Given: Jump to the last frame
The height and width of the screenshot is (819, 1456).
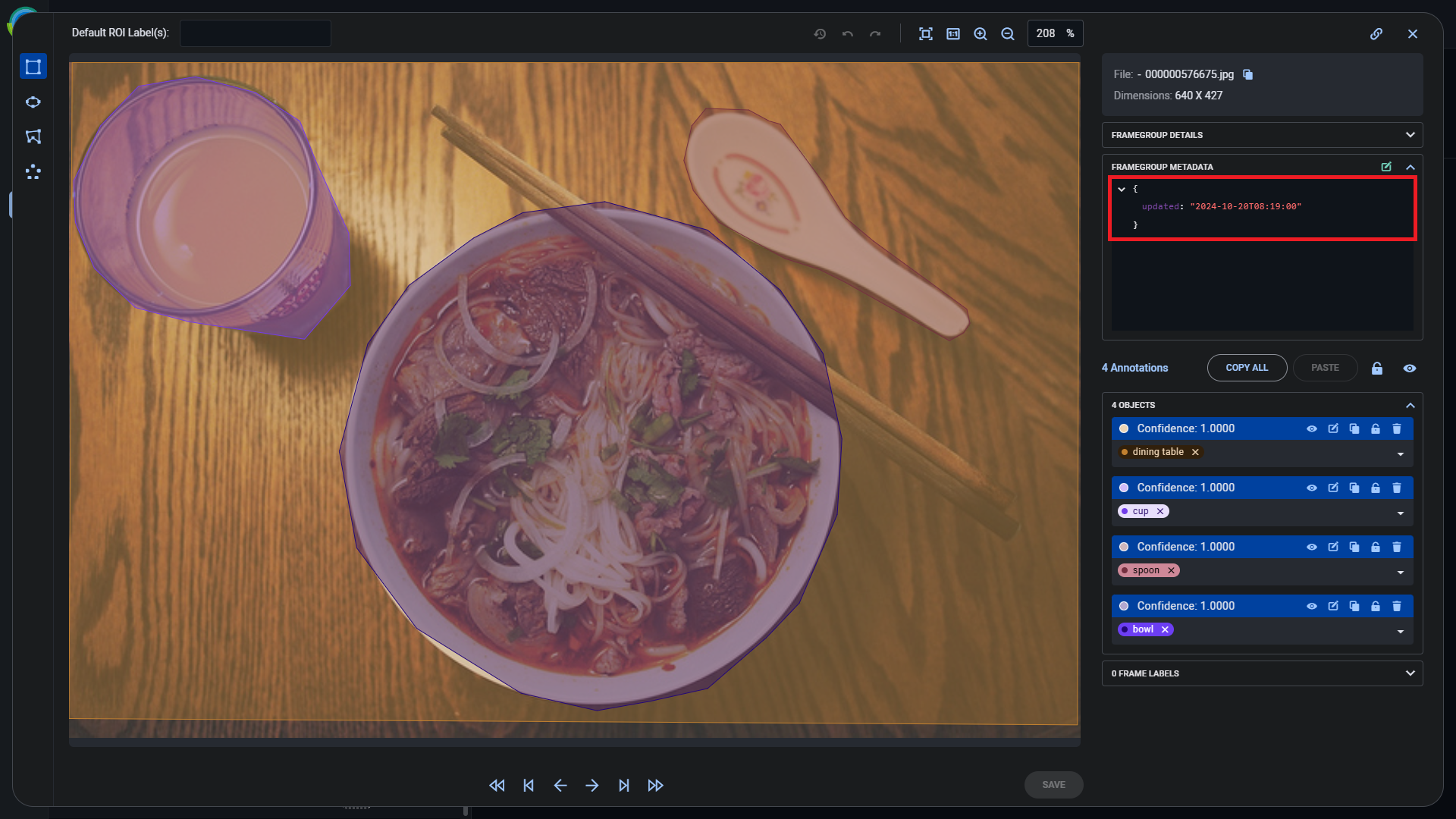Looking at the screenshot, I should 624,785.
